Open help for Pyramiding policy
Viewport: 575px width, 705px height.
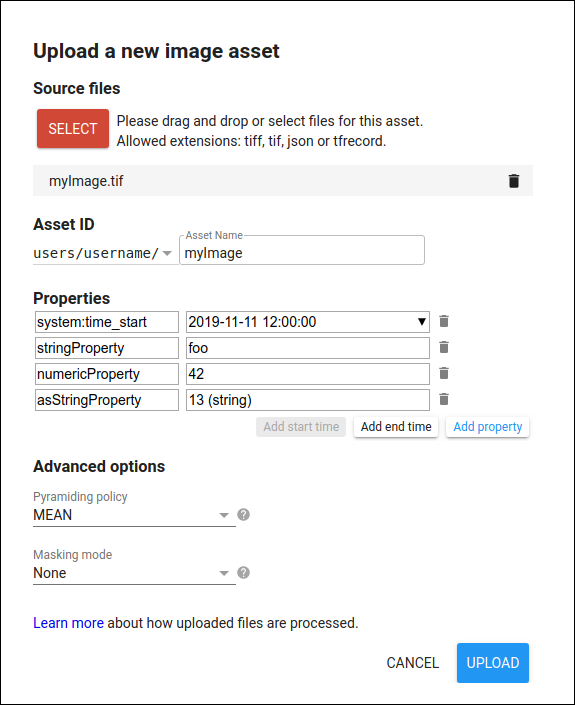[243, 514]
